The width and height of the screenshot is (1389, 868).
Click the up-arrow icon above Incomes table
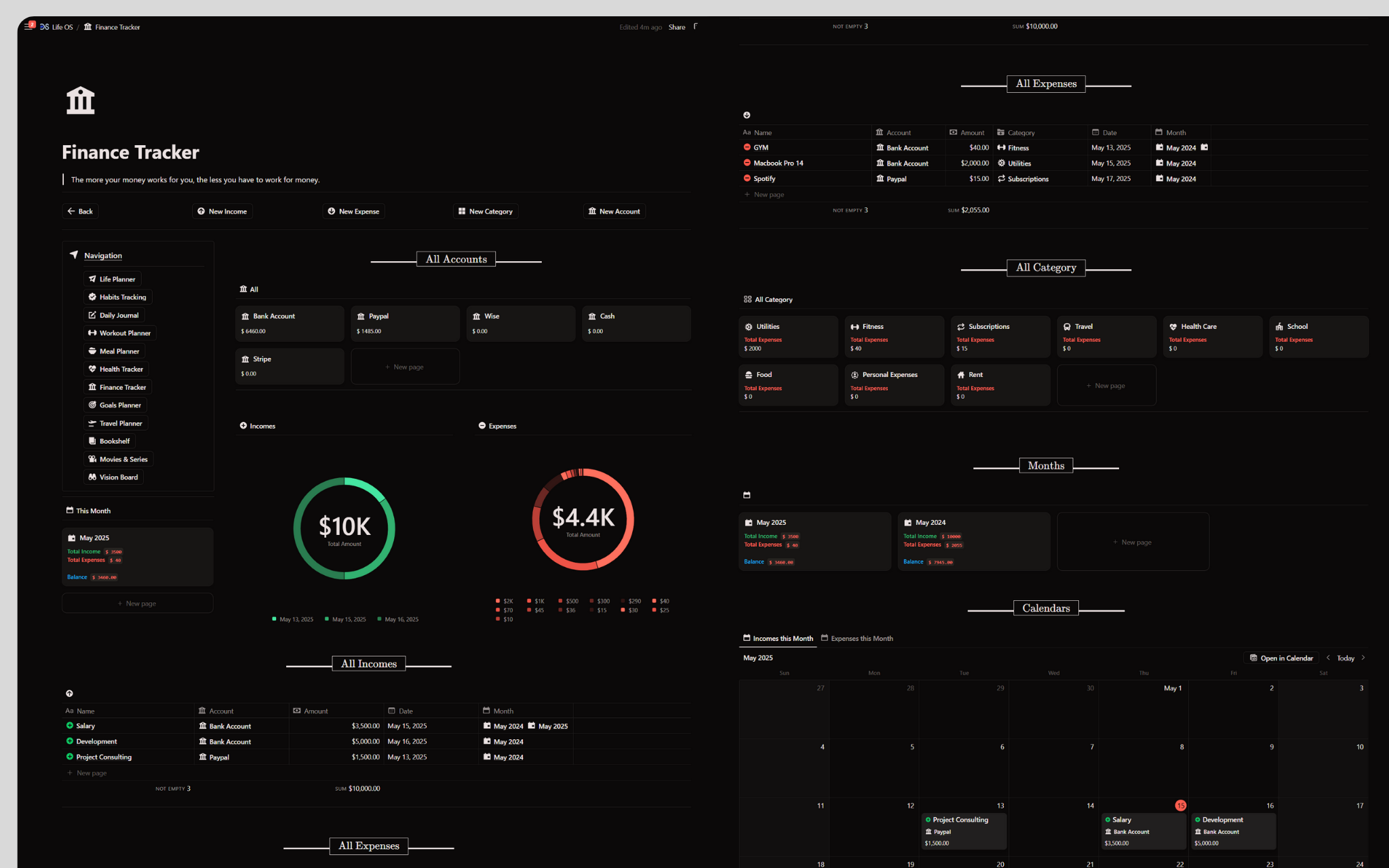point(69,693)
